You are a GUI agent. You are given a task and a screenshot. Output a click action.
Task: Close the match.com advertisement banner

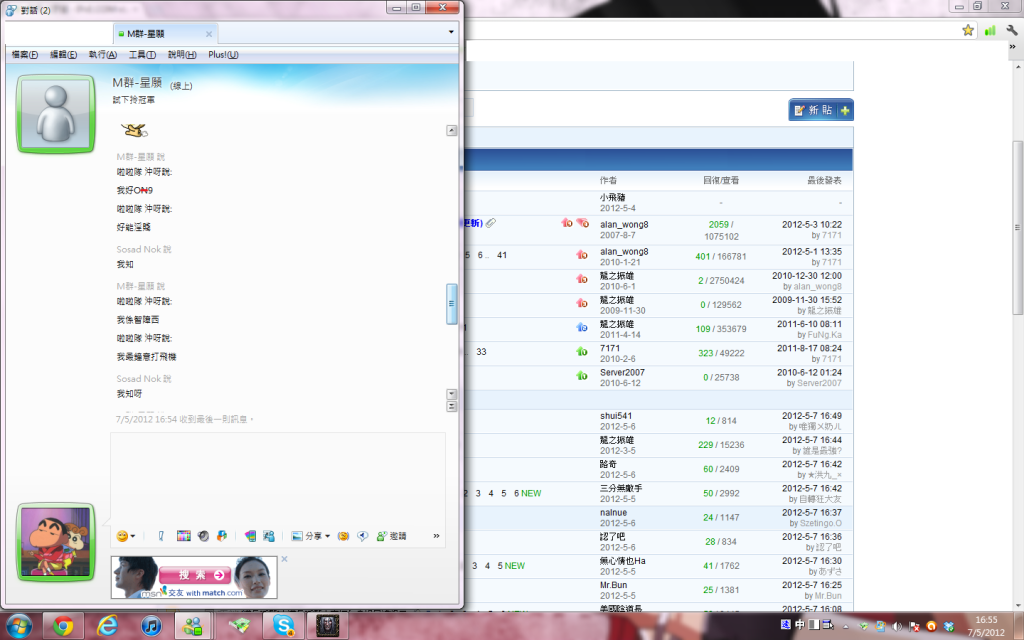point(284,559)
